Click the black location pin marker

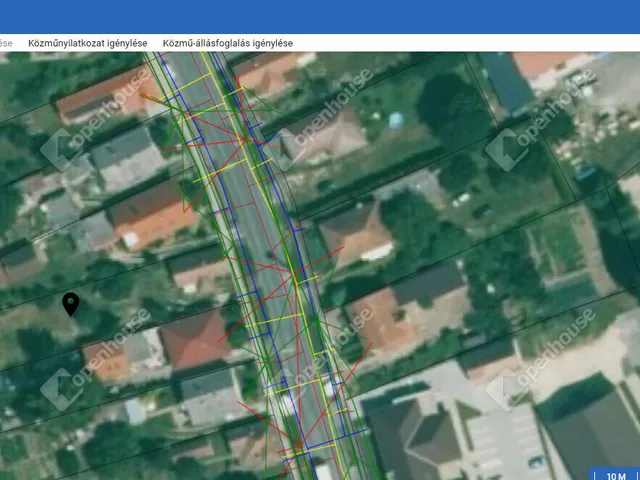(x=71, y=304)
